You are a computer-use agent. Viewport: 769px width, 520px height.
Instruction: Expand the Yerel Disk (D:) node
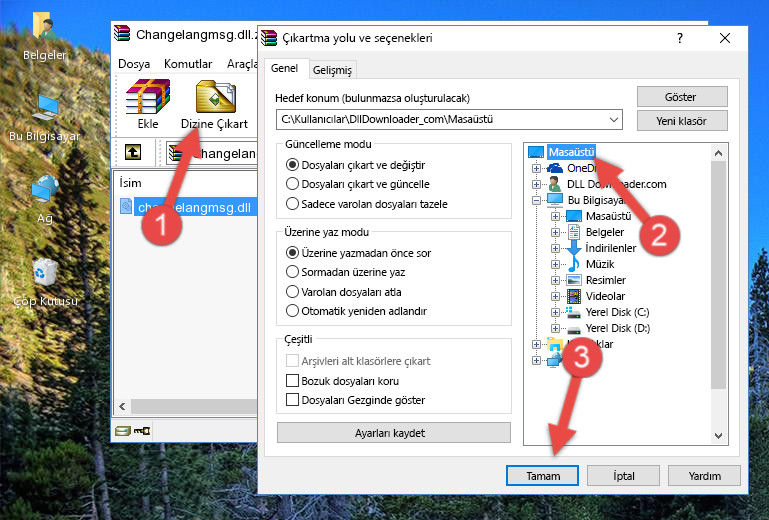(x=555, y=329)
